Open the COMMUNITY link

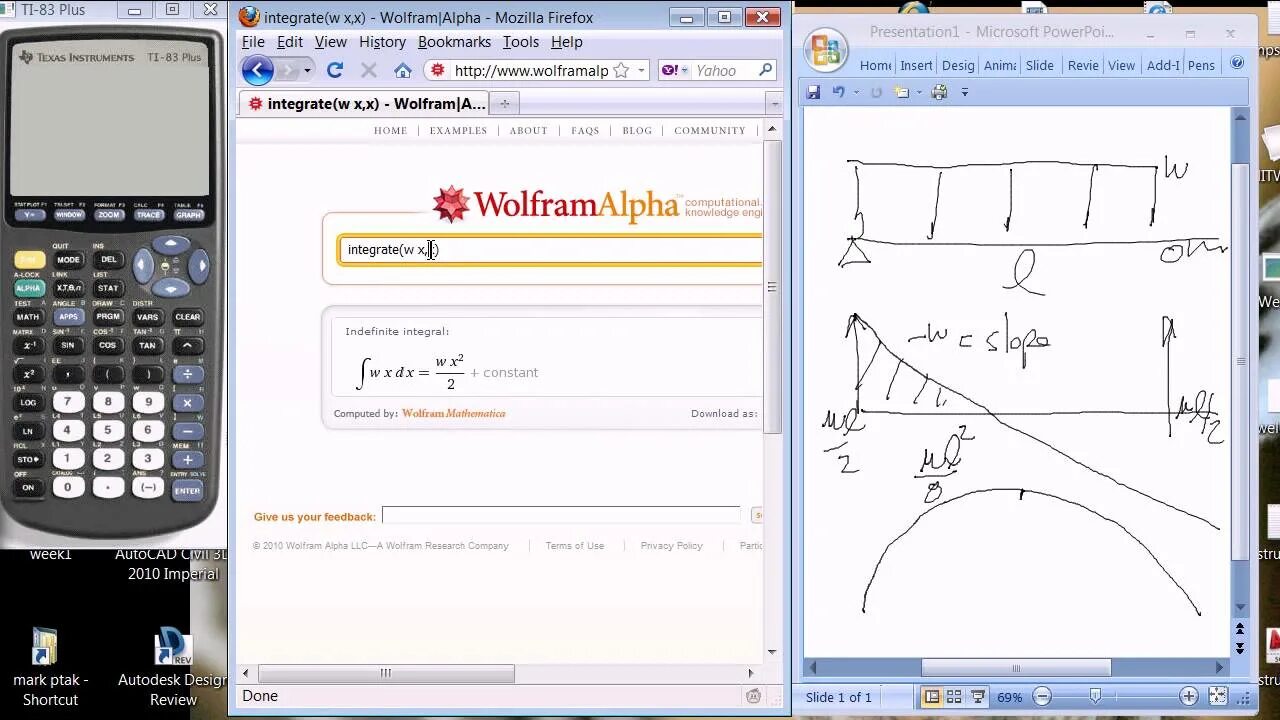point(710,130)
